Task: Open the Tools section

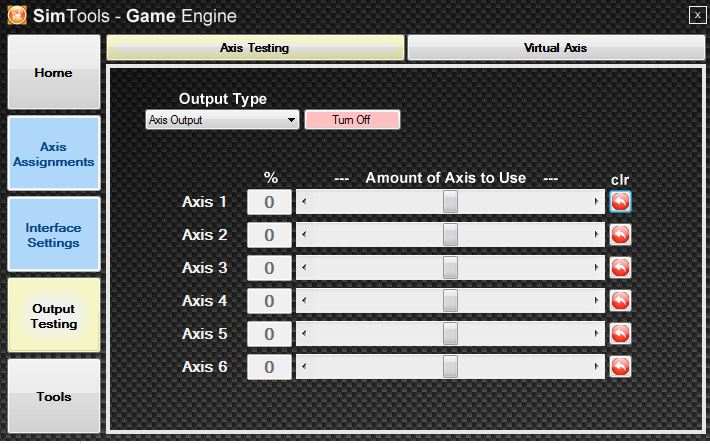Action: point(54,396)
